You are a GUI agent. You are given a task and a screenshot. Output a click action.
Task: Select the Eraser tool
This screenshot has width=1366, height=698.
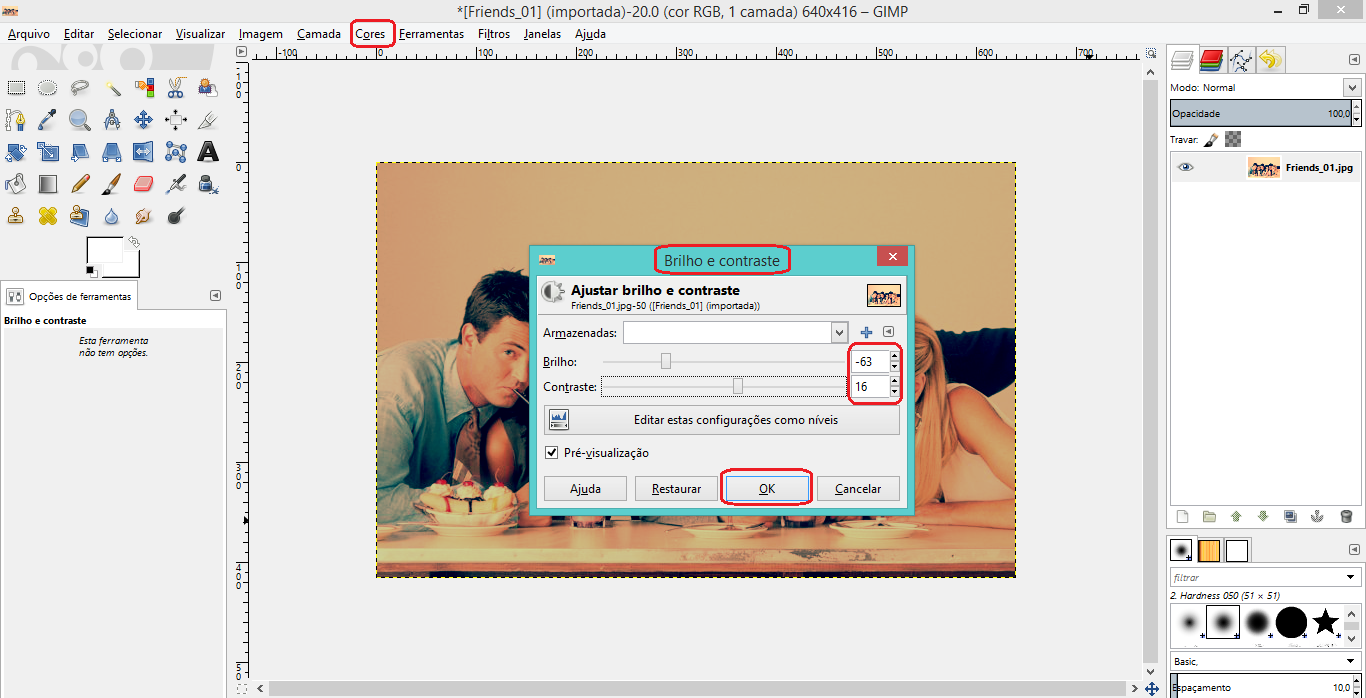click(144, 184)
